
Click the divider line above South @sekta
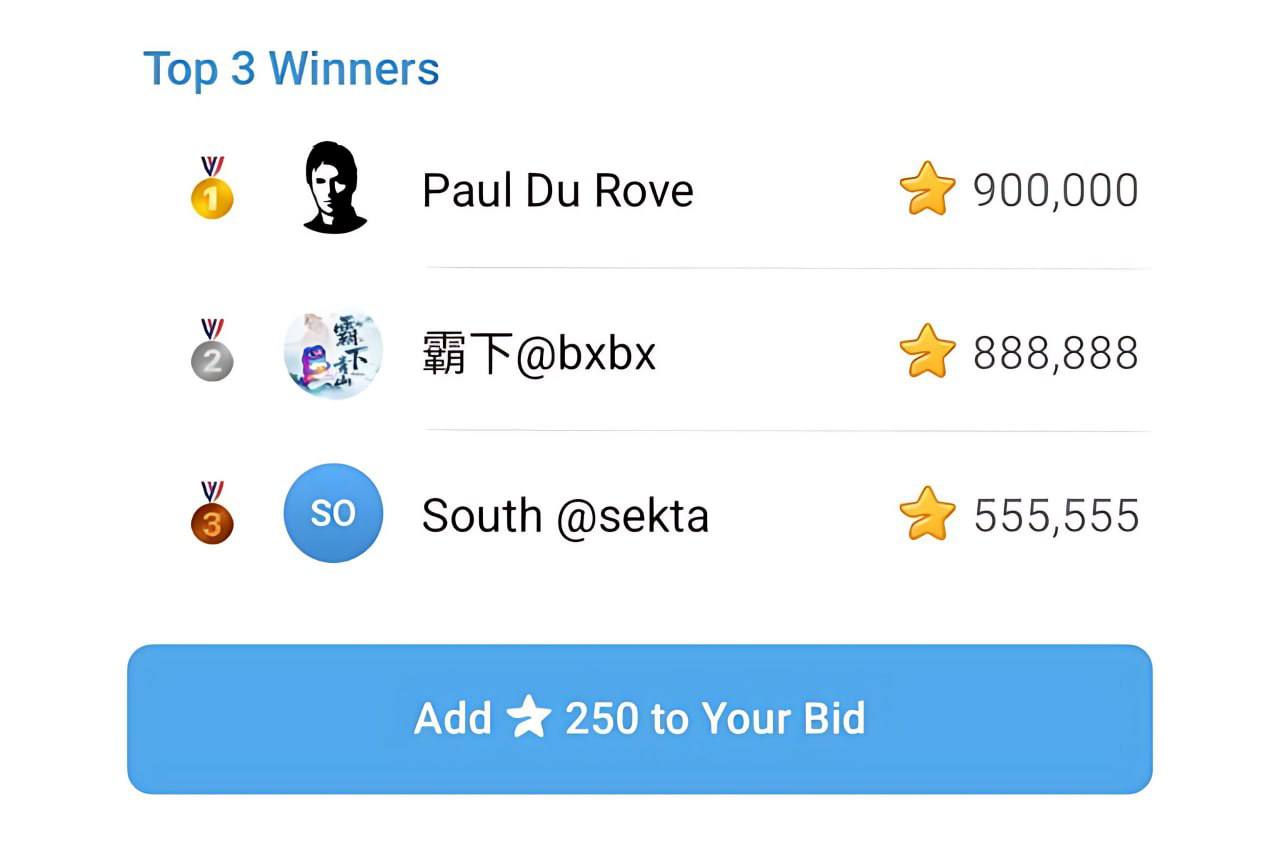787,431
